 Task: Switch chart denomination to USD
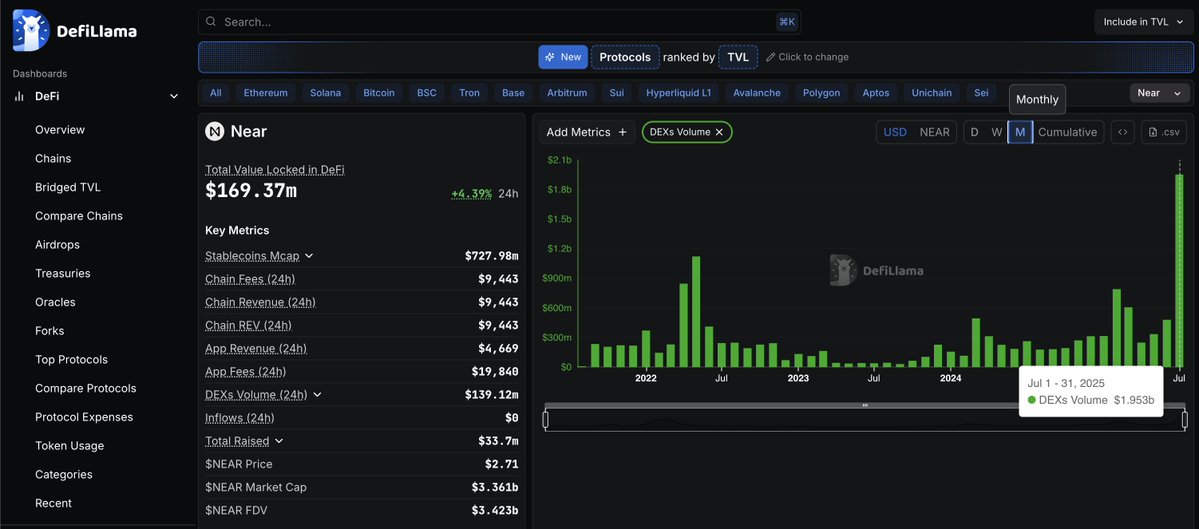point(895,132)
